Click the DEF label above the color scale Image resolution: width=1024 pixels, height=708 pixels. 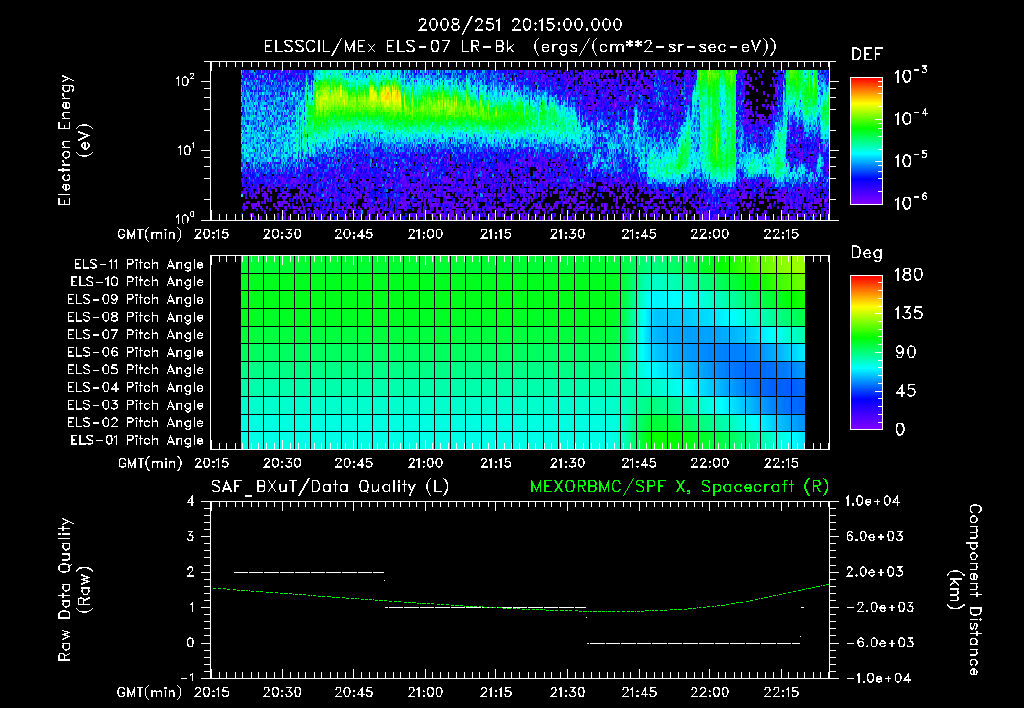(867, 55)
